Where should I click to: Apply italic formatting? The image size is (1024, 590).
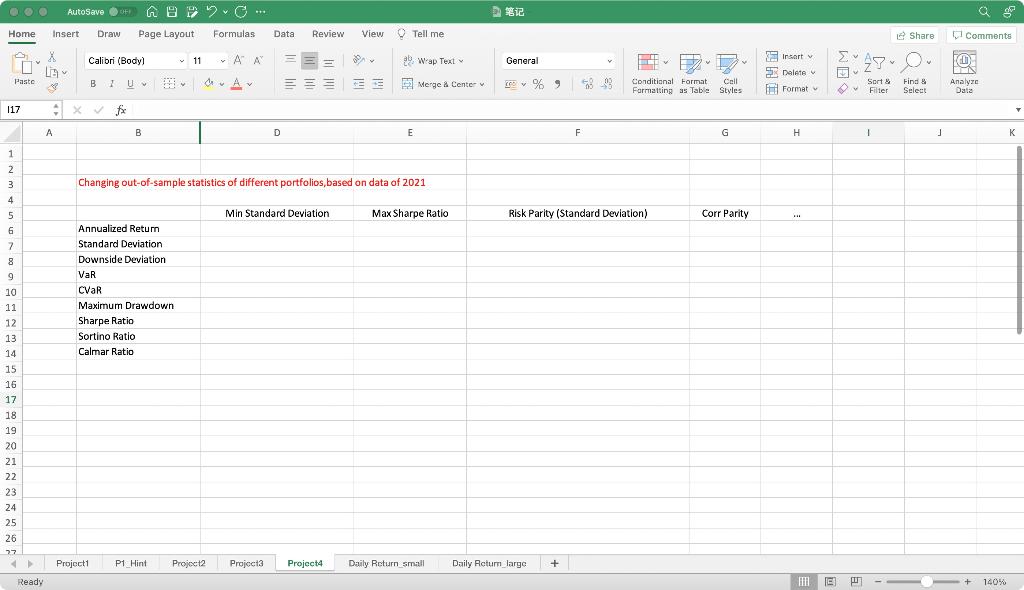[x=112, y=84]
